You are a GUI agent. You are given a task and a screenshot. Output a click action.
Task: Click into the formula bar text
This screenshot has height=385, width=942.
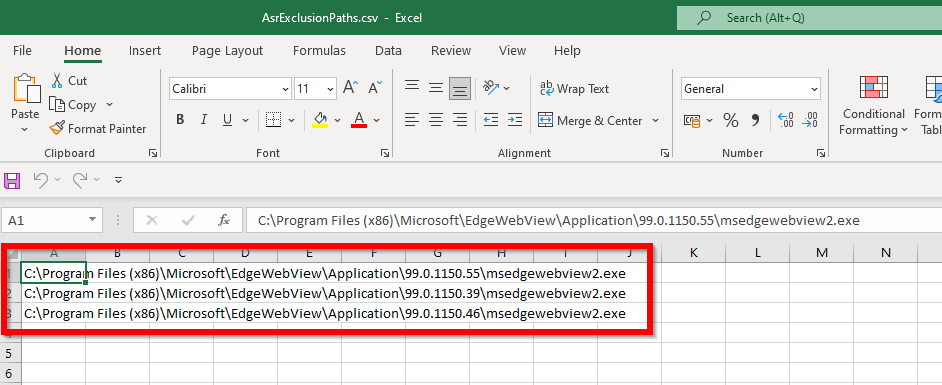(594, 220)
